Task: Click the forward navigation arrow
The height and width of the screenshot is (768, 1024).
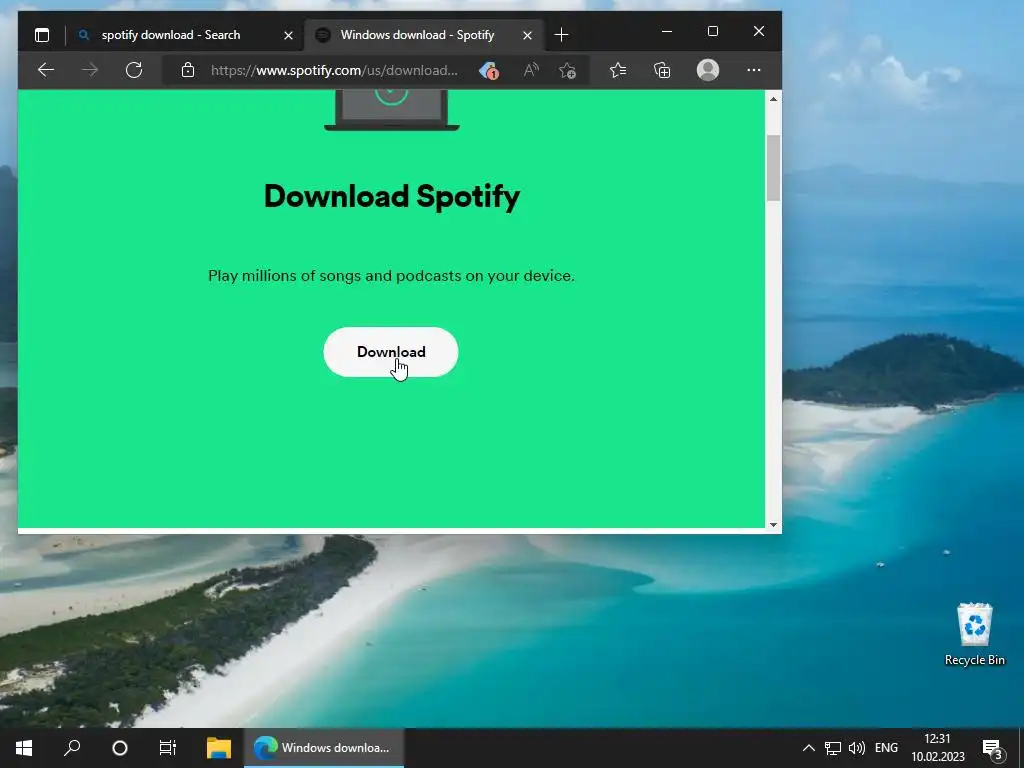Action: coord(90,70)
